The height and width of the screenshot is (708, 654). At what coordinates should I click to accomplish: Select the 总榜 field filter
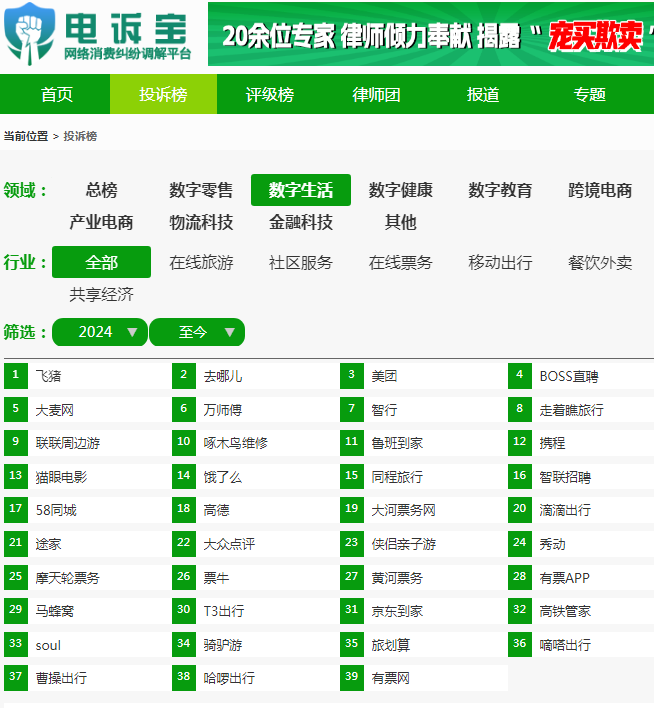[x=102, y=190]
